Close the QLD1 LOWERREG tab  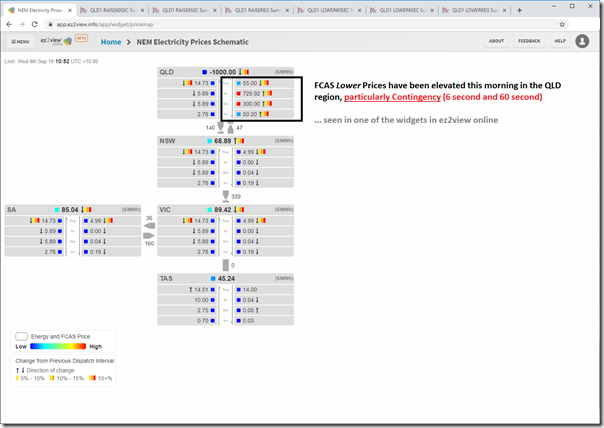coord(504,10)
